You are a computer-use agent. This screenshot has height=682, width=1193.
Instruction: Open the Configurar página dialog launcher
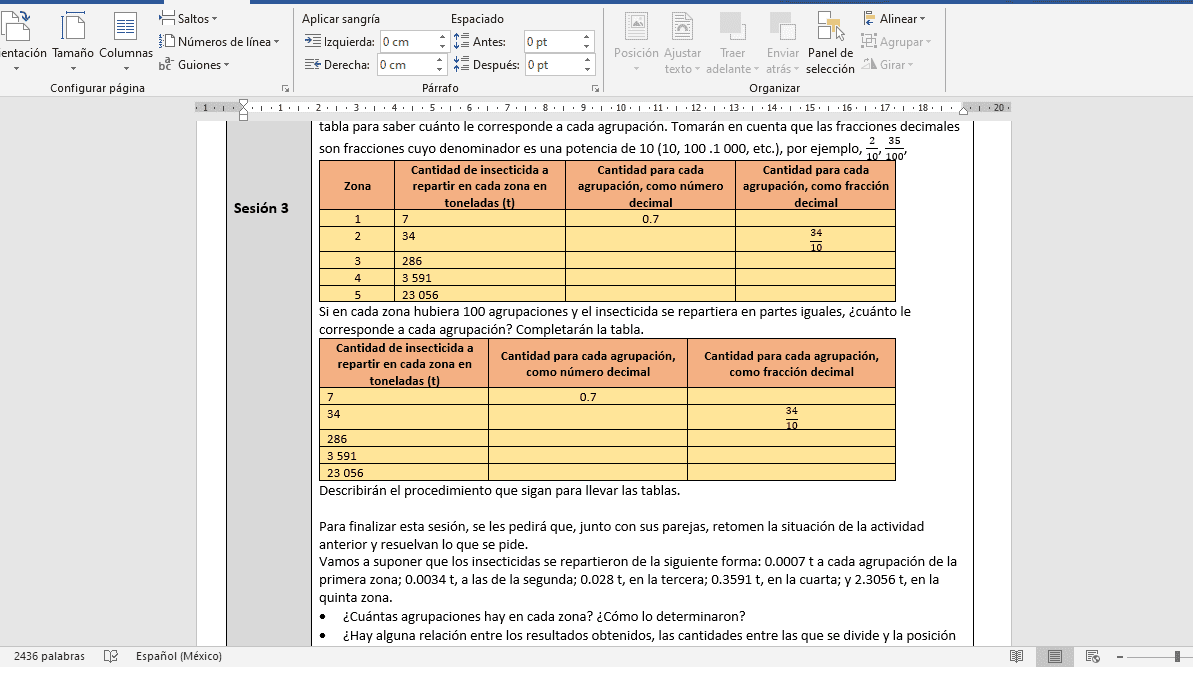285,88
